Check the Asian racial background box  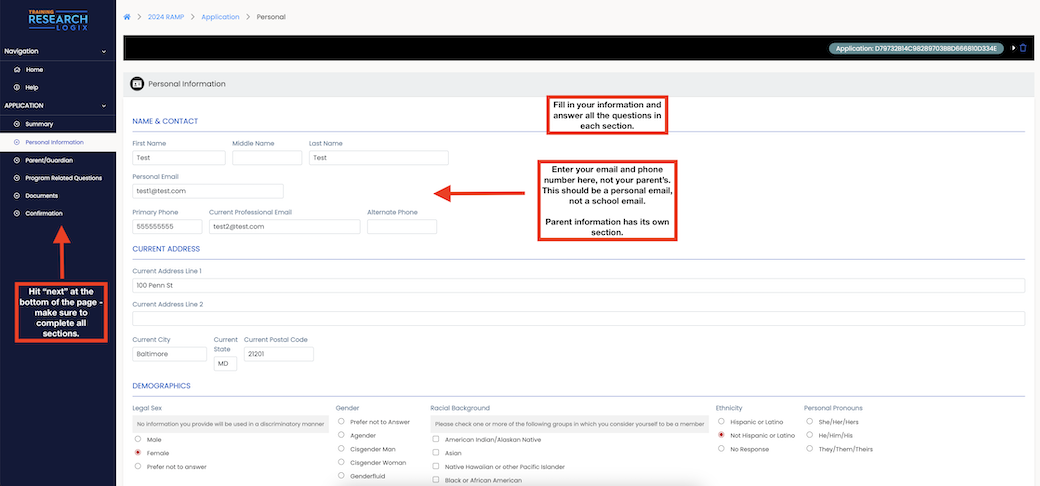436,453
